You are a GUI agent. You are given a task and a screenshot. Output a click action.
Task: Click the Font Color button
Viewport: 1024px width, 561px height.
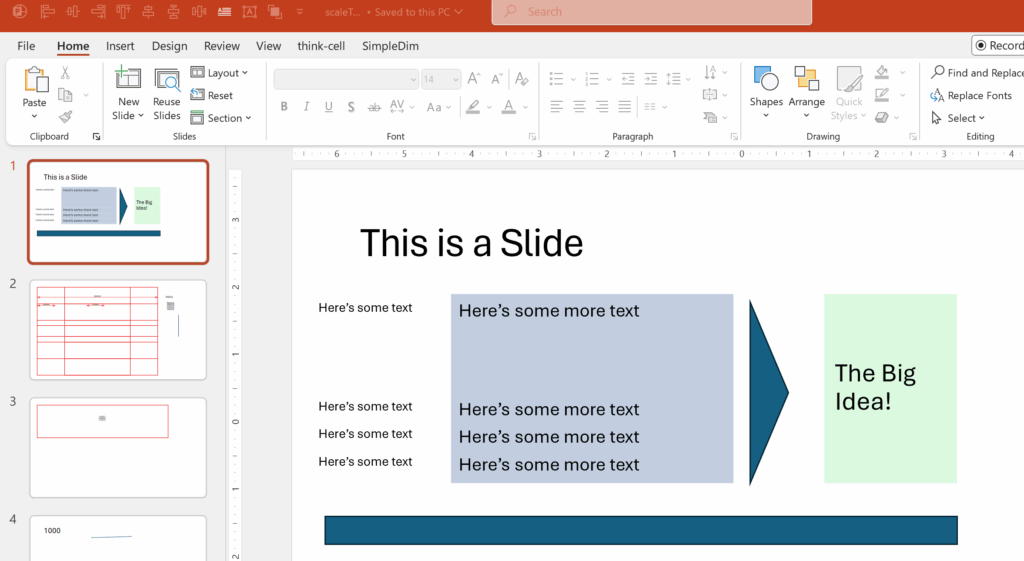[x=509, y=107]
